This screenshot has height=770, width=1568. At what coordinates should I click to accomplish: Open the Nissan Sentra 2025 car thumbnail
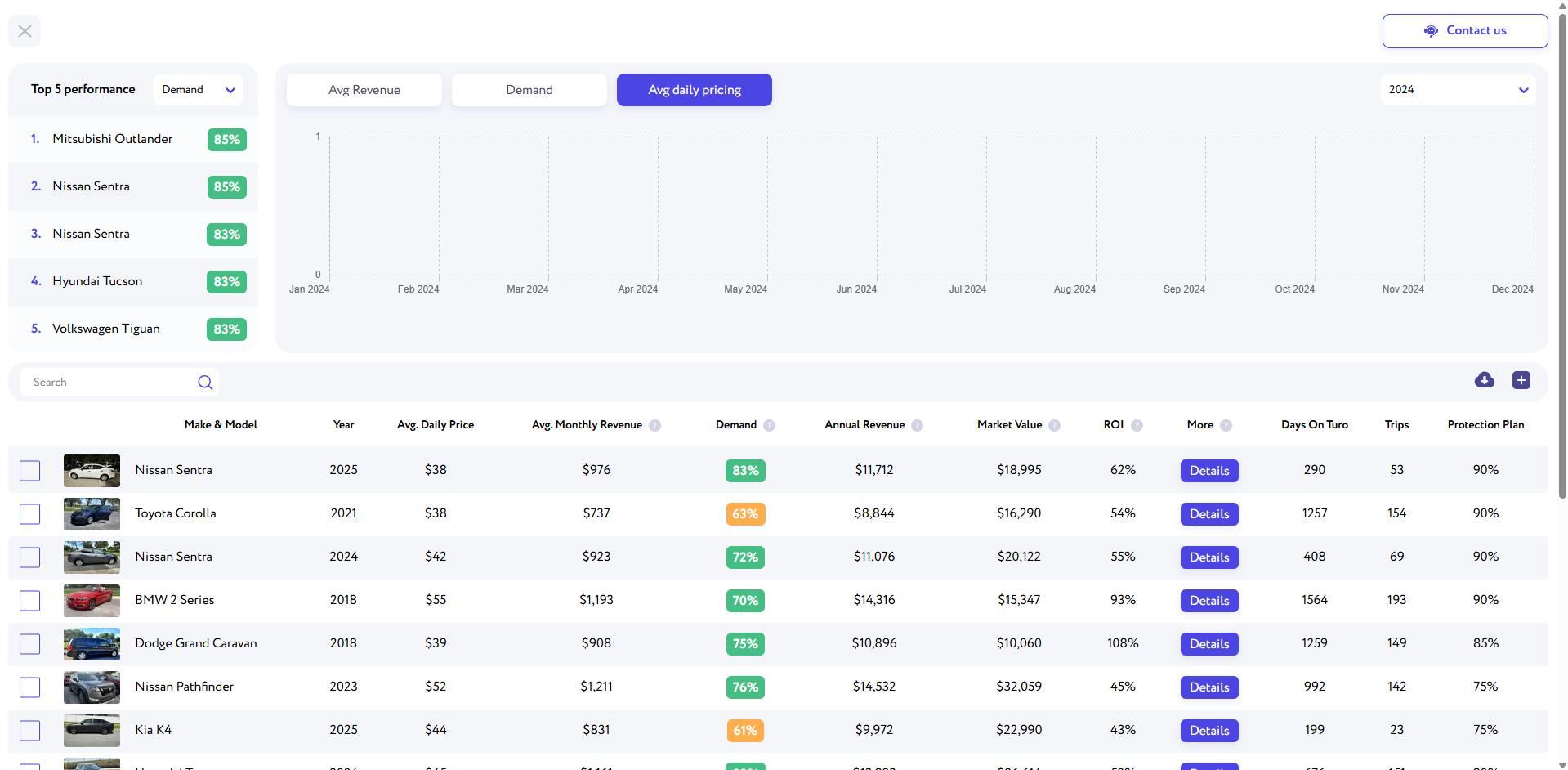coord(92,471)
